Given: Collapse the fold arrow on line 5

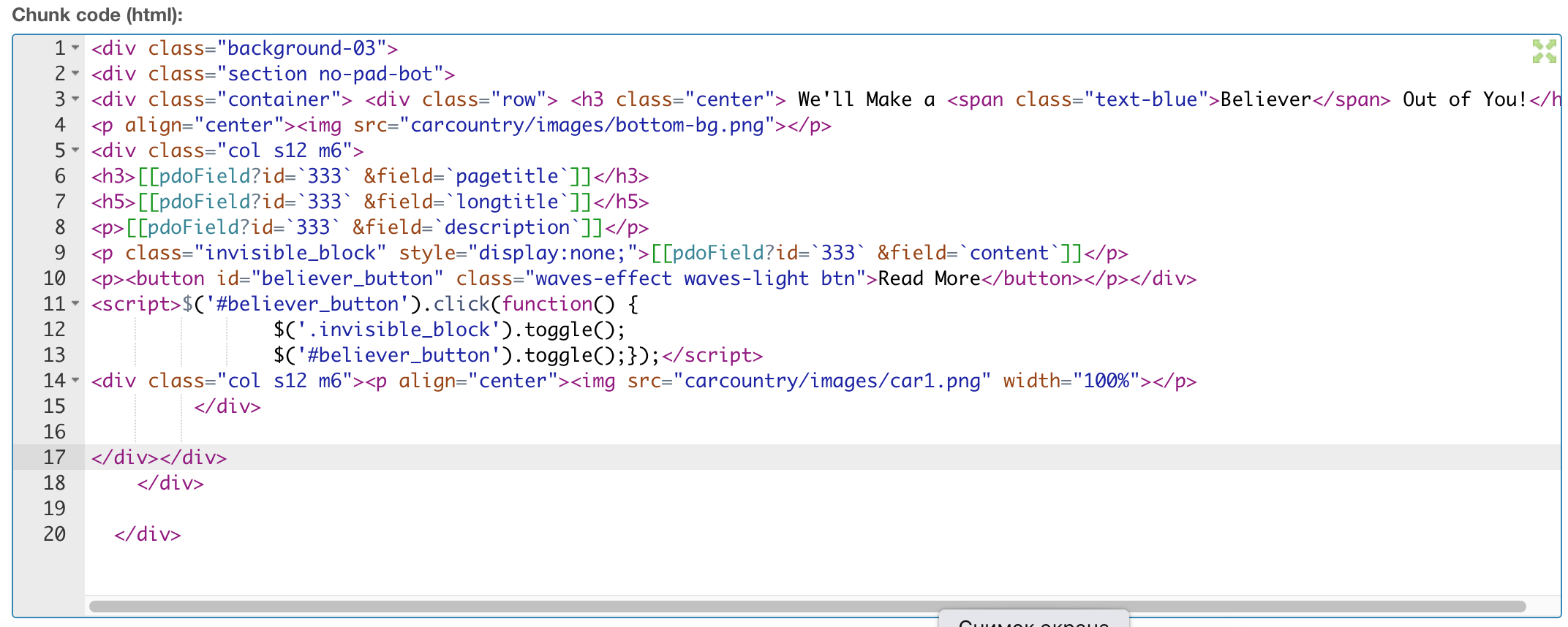Looking at the screenshot, I should coord(75,151).
